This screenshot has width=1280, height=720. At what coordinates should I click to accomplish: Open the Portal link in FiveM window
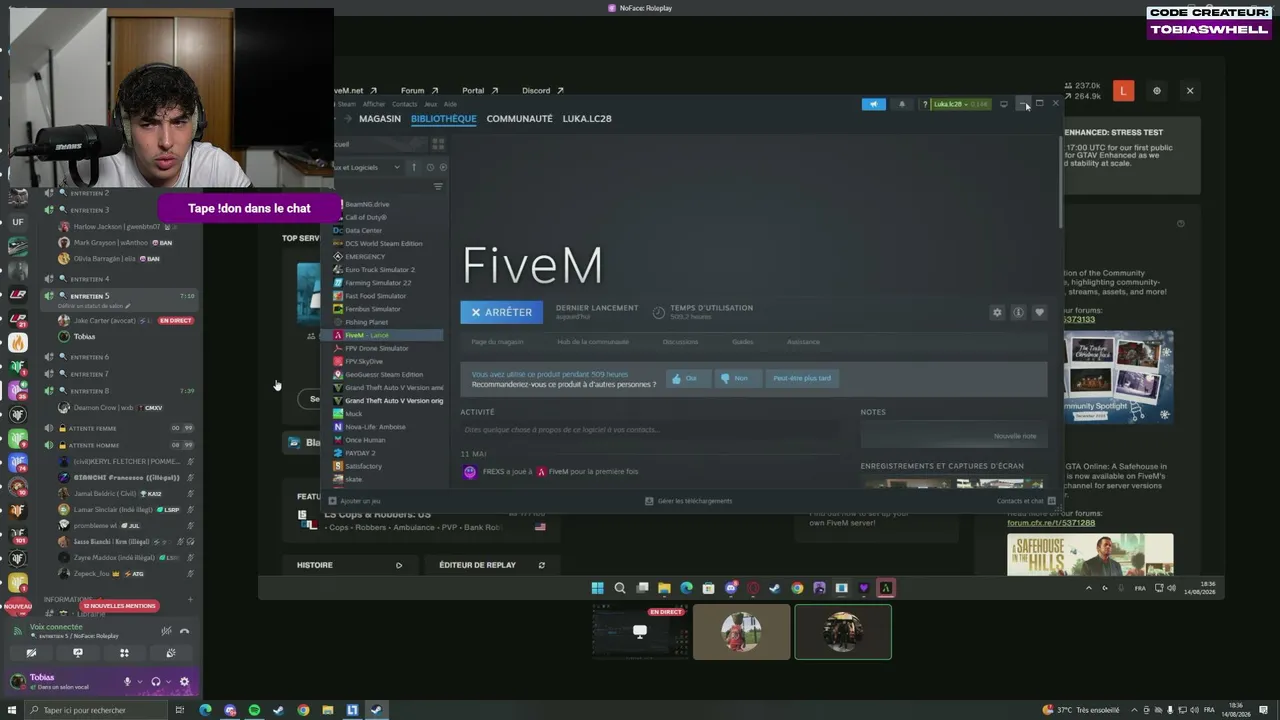pyautogui.click(x=480, y=91)
